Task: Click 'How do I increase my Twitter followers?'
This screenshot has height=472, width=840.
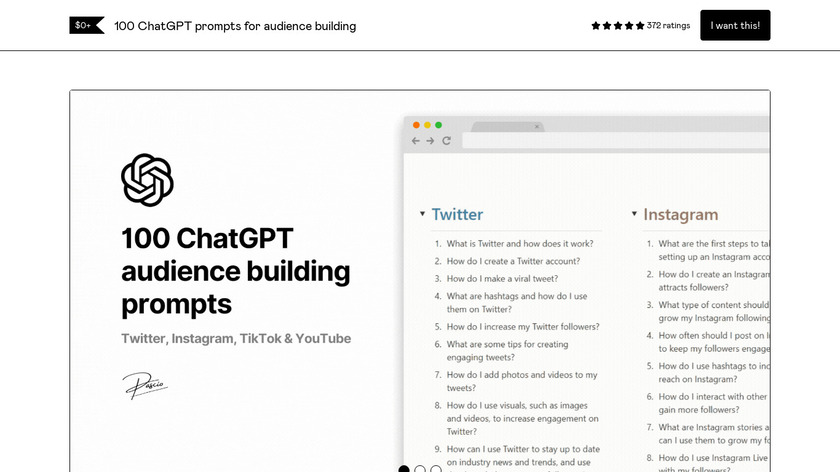Action: [x=523, y=326]
